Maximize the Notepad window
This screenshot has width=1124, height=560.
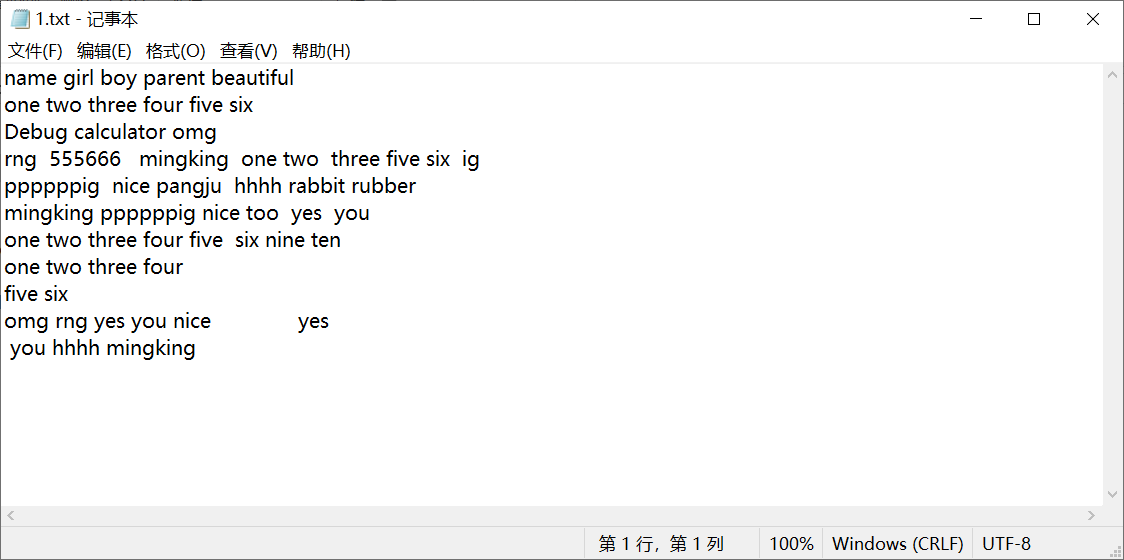[1034, 19]
